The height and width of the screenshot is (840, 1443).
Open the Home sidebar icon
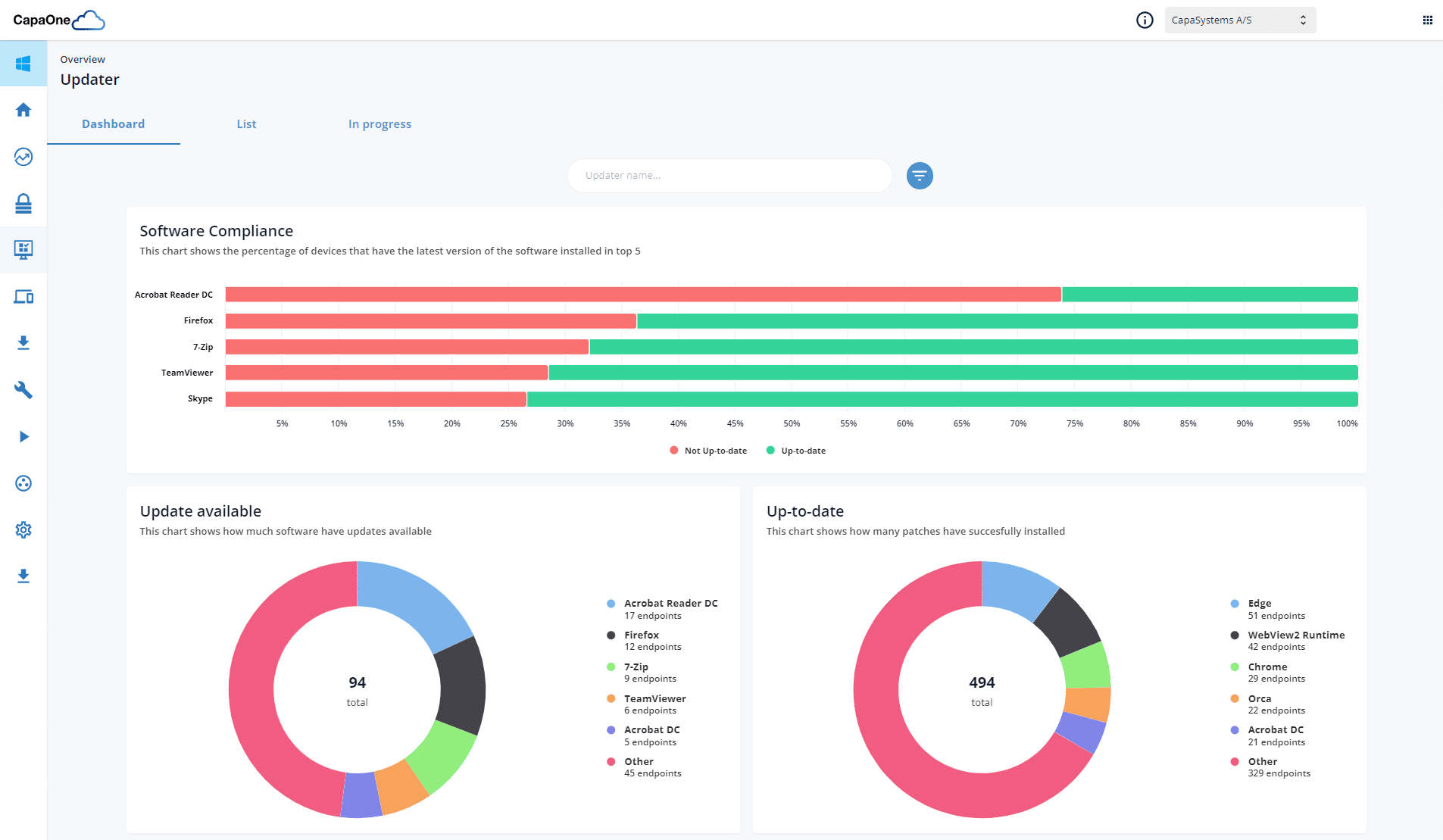tap(23, 110)
